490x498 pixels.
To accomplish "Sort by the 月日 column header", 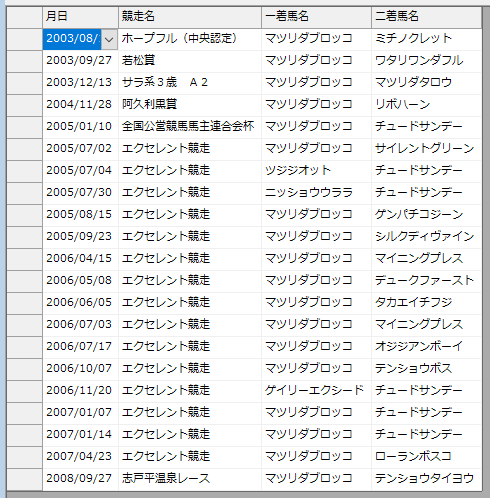I will (x=80, y=17).
